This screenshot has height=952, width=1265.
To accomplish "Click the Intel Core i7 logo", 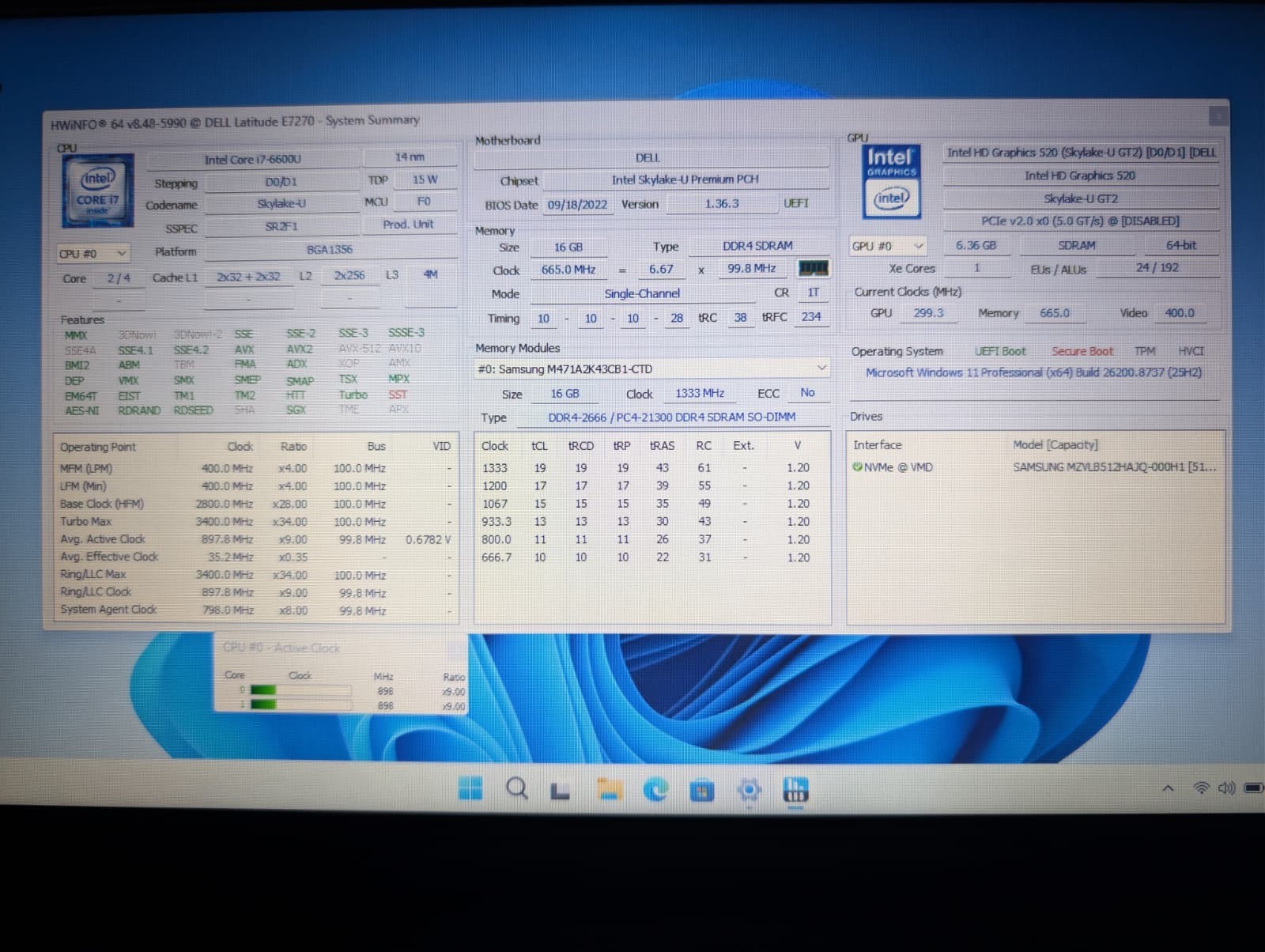I will 98,191.
